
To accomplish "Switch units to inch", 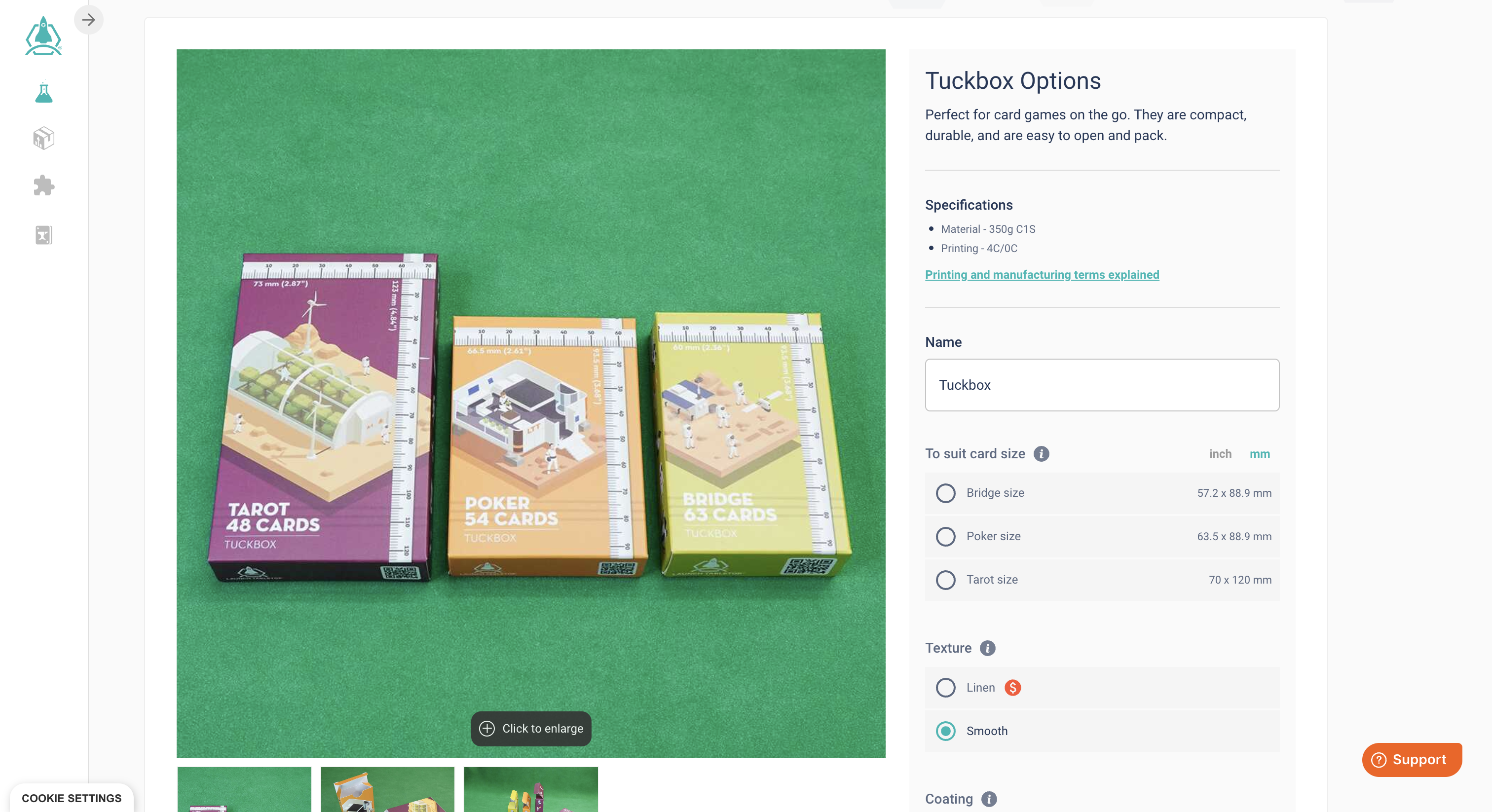I will pyautogui.click(x=1220, y=453).
